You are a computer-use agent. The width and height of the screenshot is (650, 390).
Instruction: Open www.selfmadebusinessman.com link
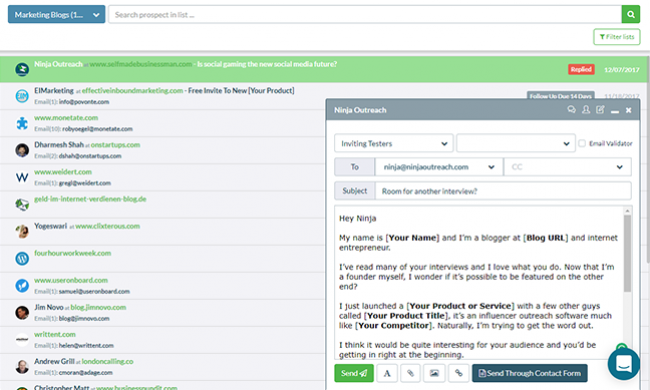click(141, 64)
